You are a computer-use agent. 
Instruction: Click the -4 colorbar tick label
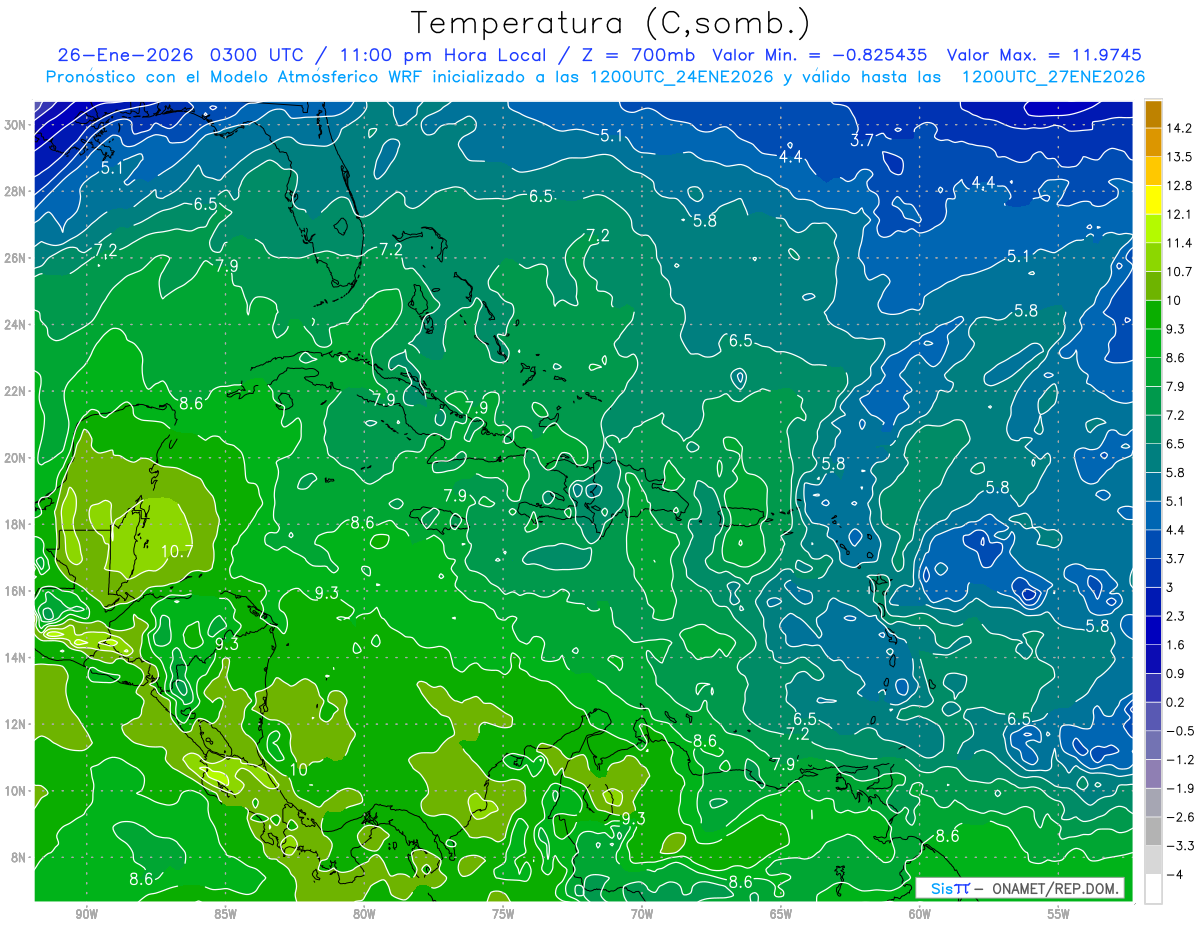pos(1177,875)
